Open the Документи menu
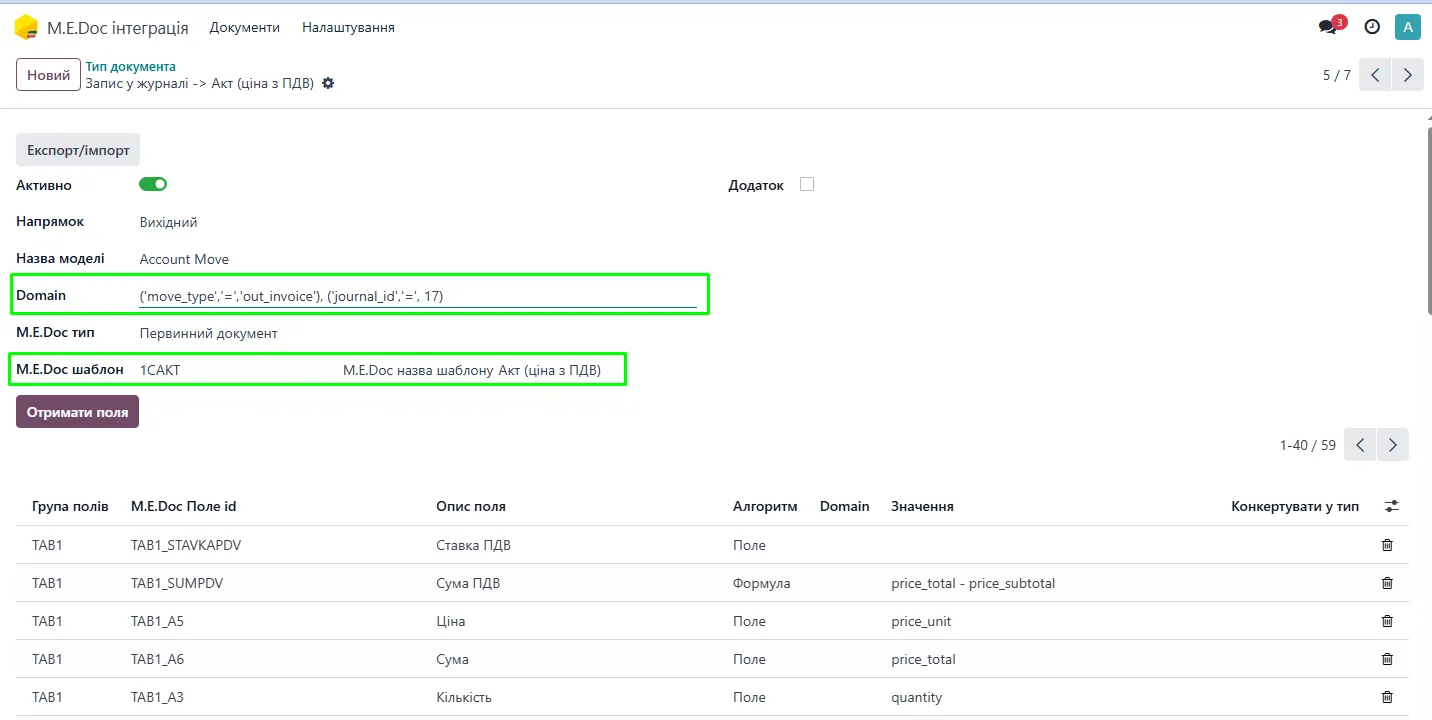 (244, 27)
